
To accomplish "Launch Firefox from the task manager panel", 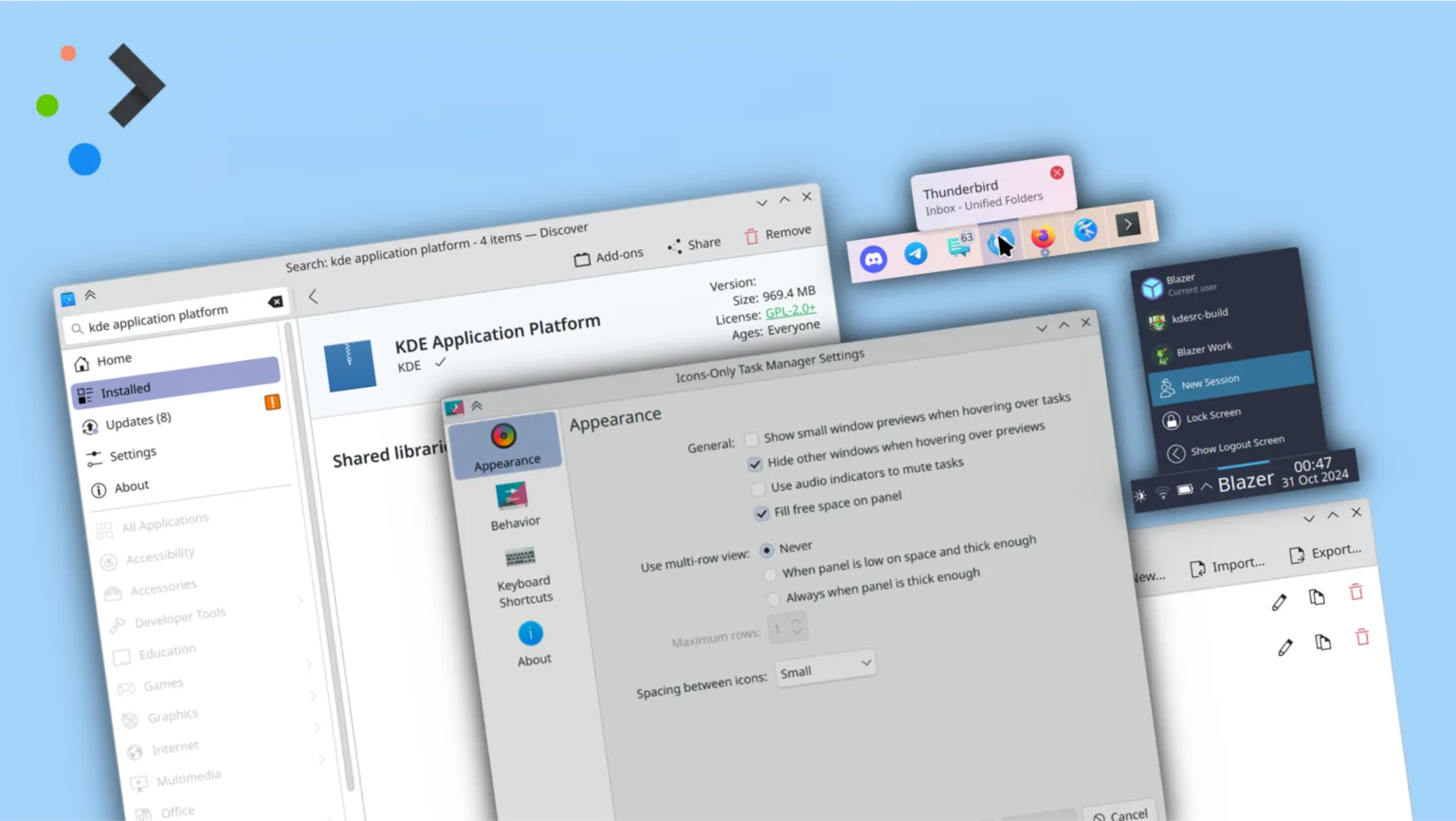I will [1043, 237].
